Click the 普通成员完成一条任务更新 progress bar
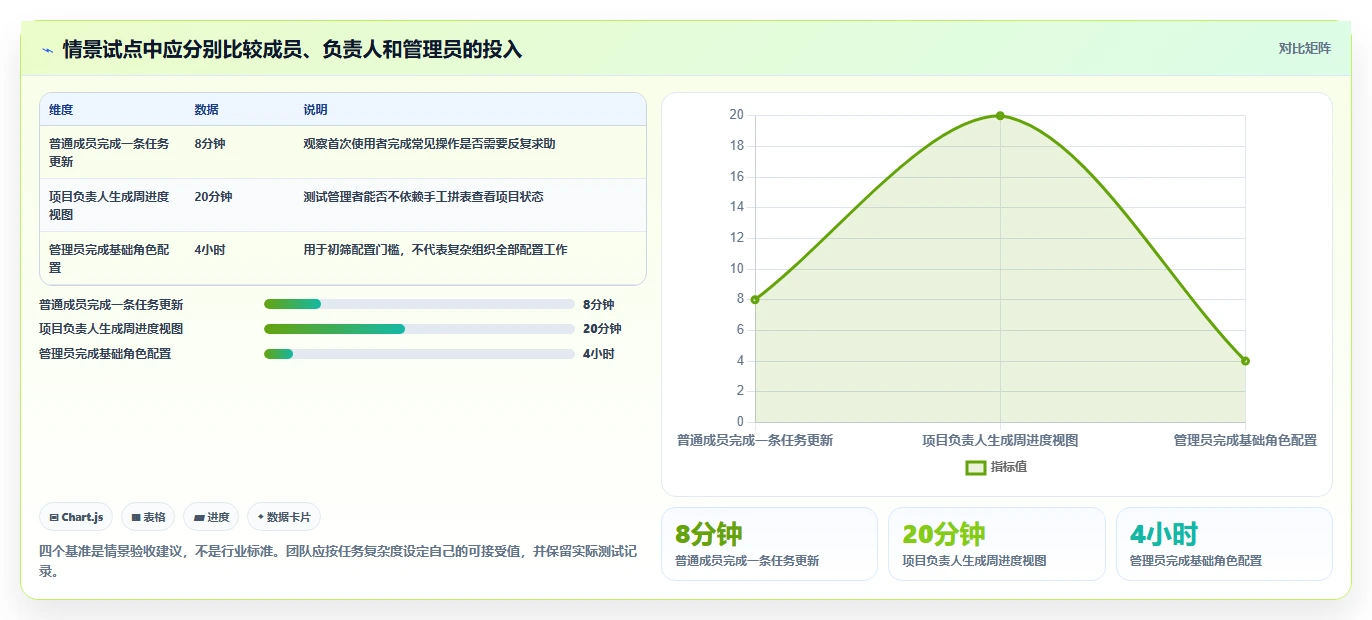Screen dimensions: 1372x620 [x=419, y=304]
